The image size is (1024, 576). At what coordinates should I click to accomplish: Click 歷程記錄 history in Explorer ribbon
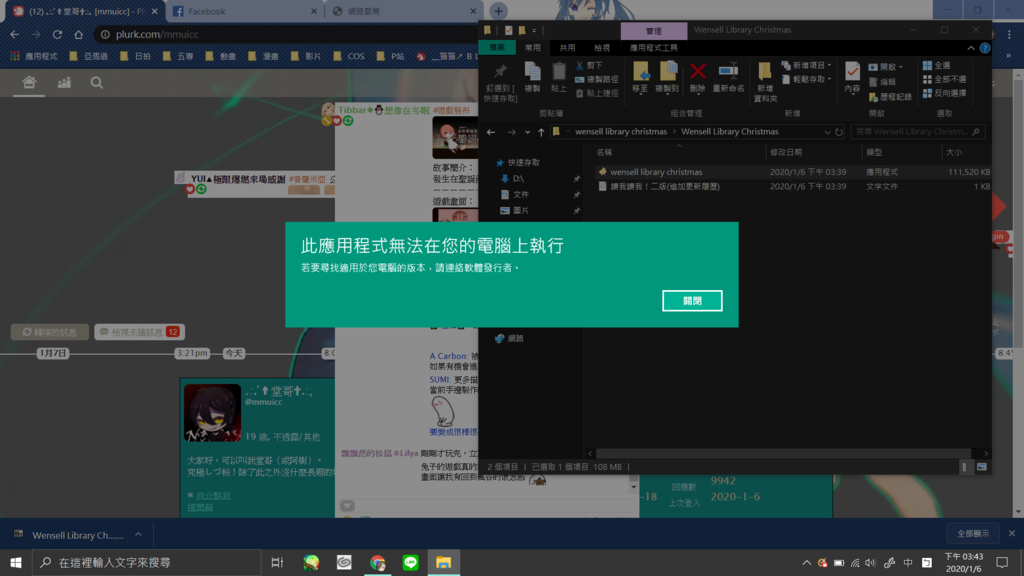890,97
